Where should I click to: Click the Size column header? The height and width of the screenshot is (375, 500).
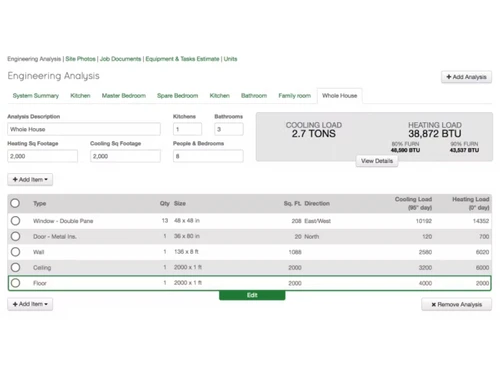click(x=180, y=203)
